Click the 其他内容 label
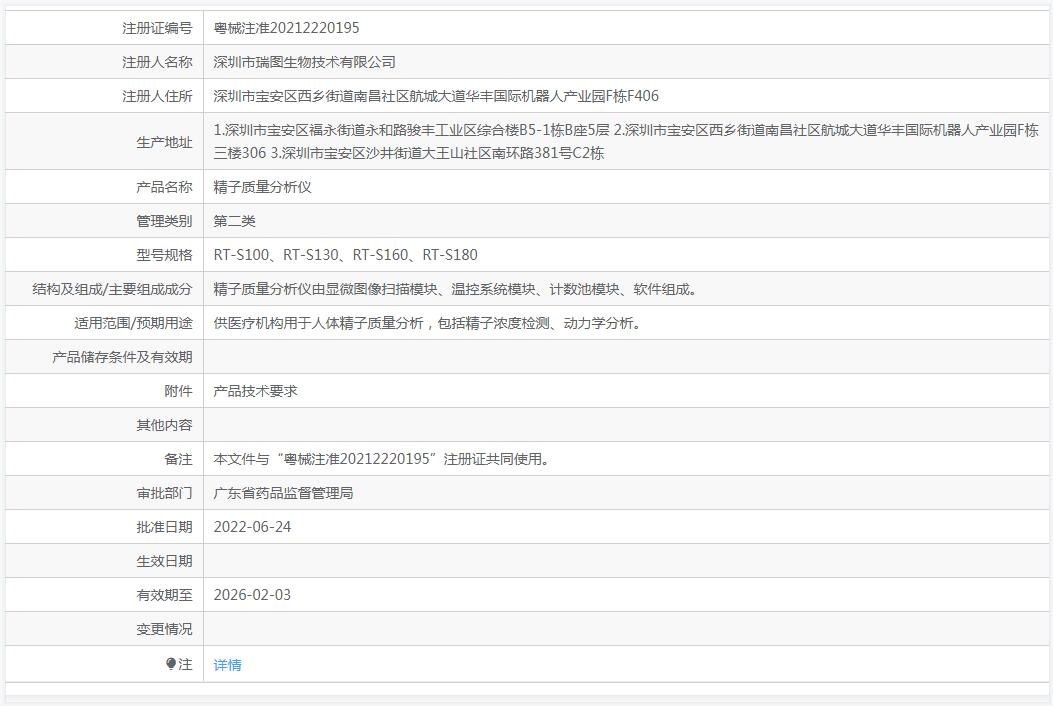Viewport: 1053px width, 706px height. (x=165, y=425)
